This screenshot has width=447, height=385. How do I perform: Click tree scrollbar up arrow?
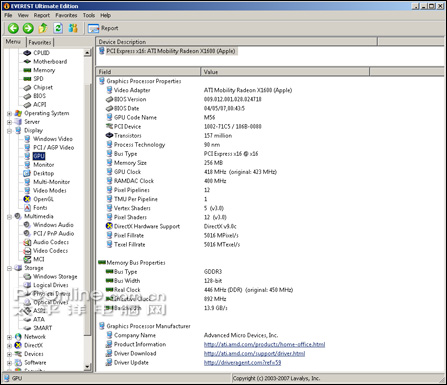(x=87, y=53)
